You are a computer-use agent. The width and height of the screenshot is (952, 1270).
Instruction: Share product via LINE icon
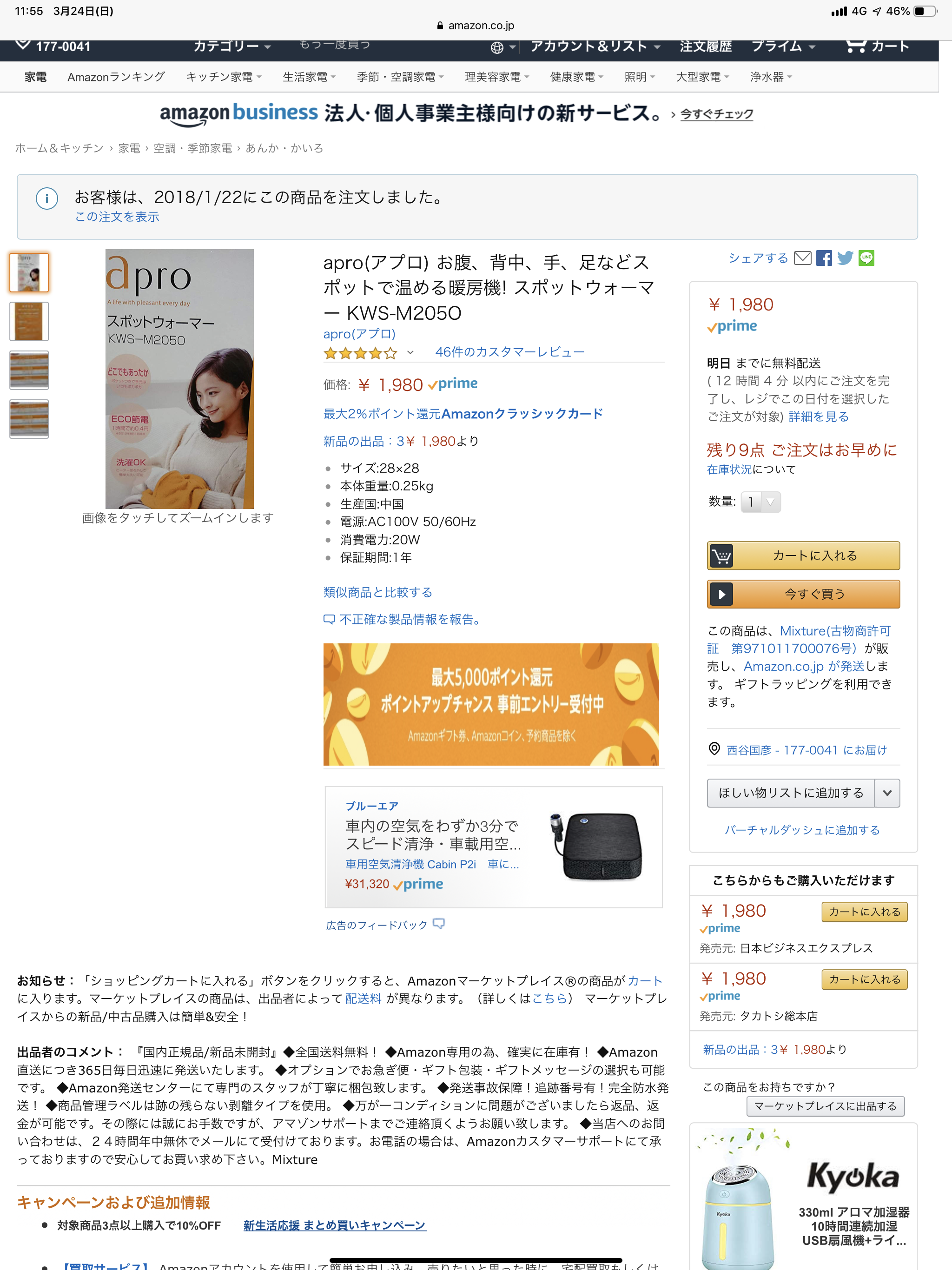(866, 258)
